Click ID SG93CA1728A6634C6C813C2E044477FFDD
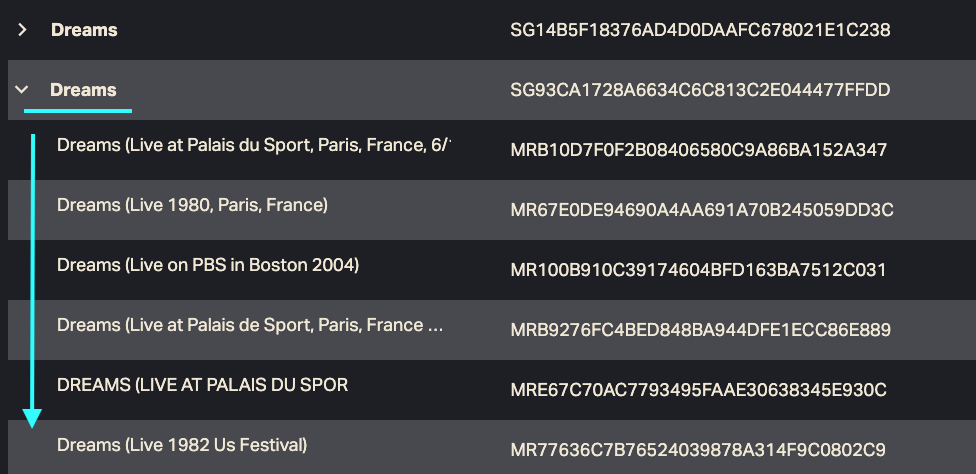The width and height of the screenshot is (976, 474). coord(700,90)
